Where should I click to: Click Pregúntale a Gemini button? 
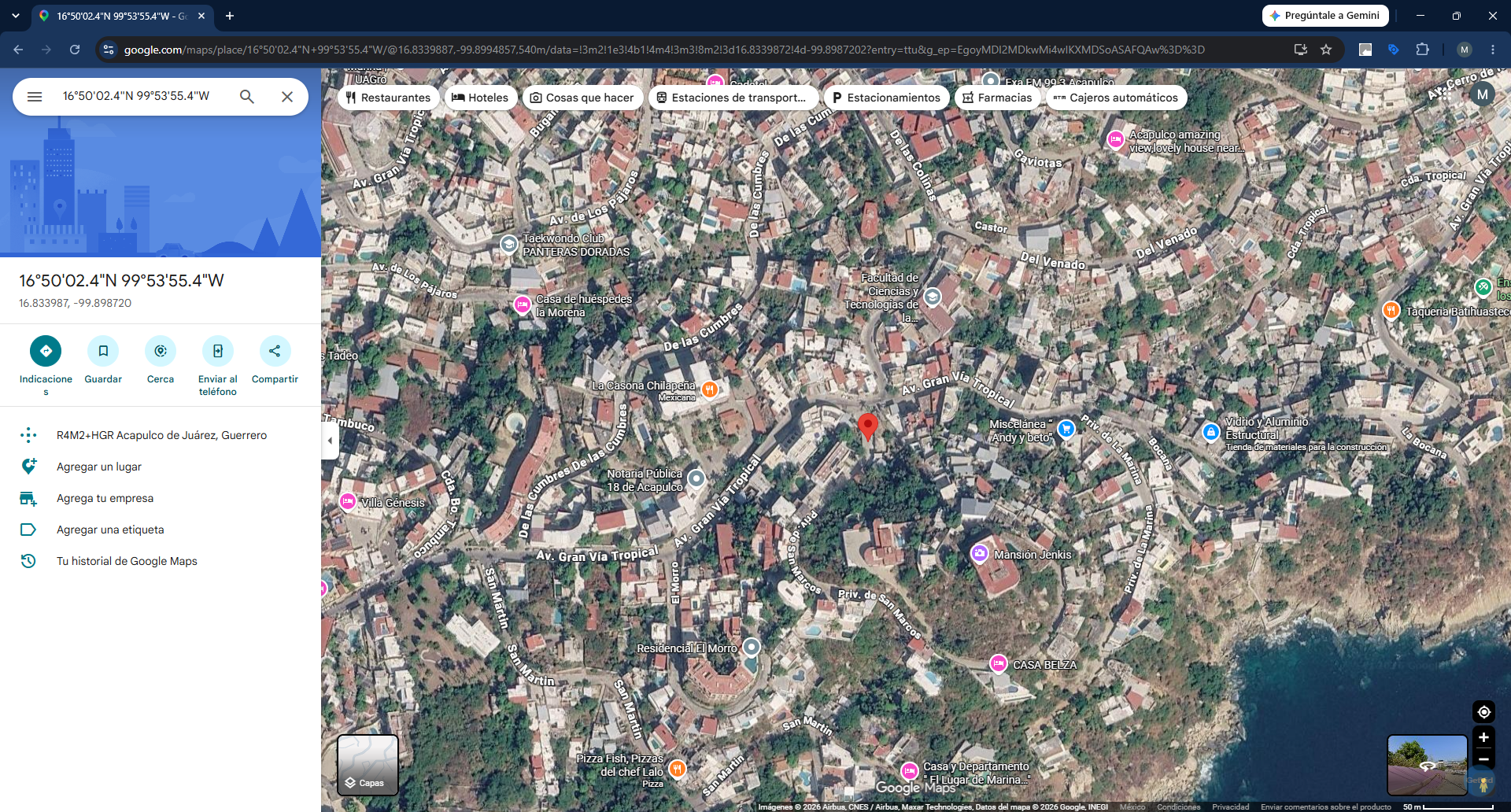click(1325, 16)
